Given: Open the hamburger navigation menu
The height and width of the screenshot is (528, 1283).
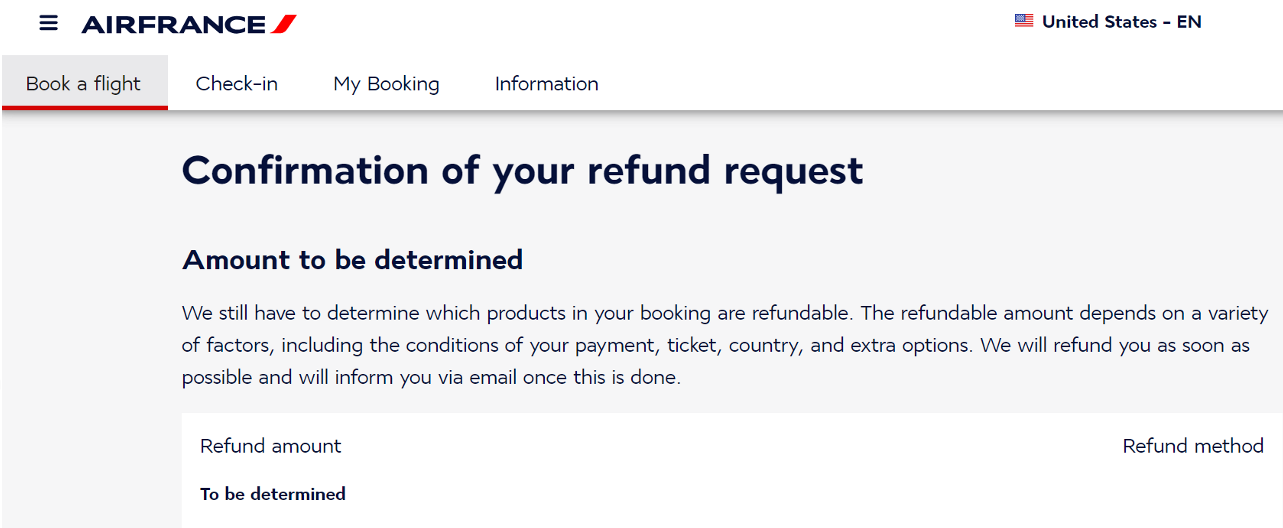Looking at the screenshot, I should click(x=48, y=23).
